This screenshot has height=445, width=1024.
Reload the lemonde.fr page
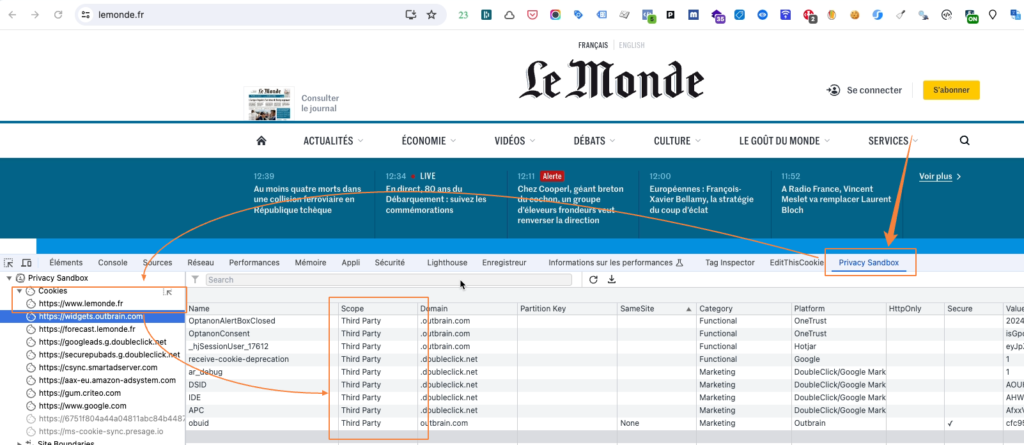(58, 14)
